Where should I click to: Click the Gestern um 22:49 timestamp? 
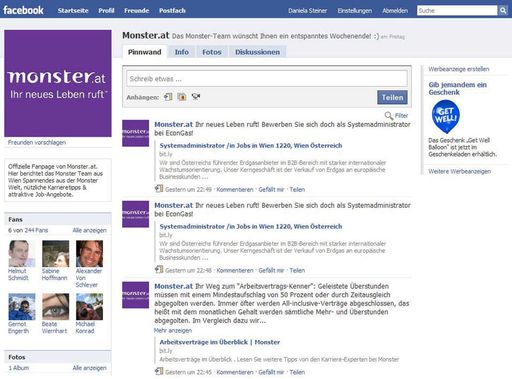[188, 190]
